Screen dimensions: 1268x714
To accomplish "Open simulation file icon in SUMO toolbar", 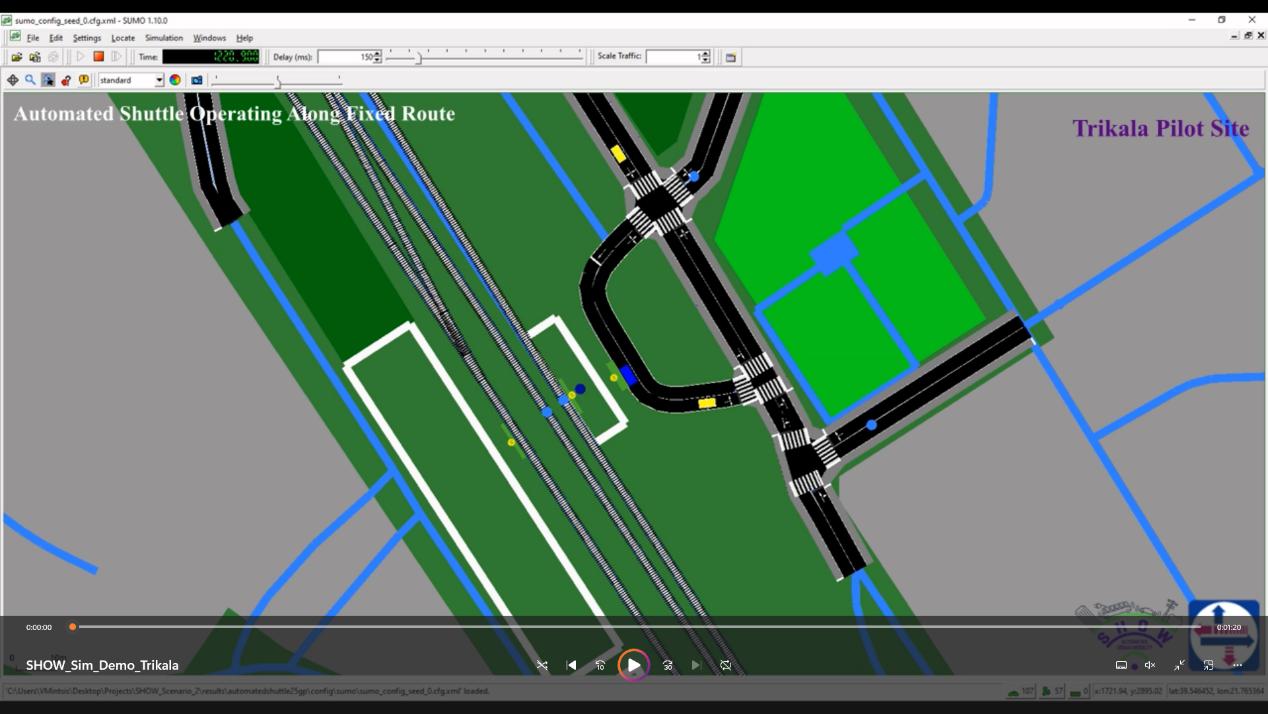I will pos(17,57).
